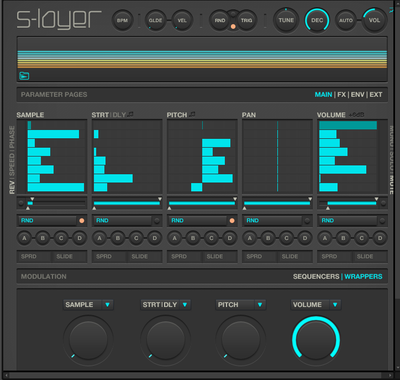Click the TUNE knob
The image size is (400, 380).
pyautogui.click(x=286, y=20)
